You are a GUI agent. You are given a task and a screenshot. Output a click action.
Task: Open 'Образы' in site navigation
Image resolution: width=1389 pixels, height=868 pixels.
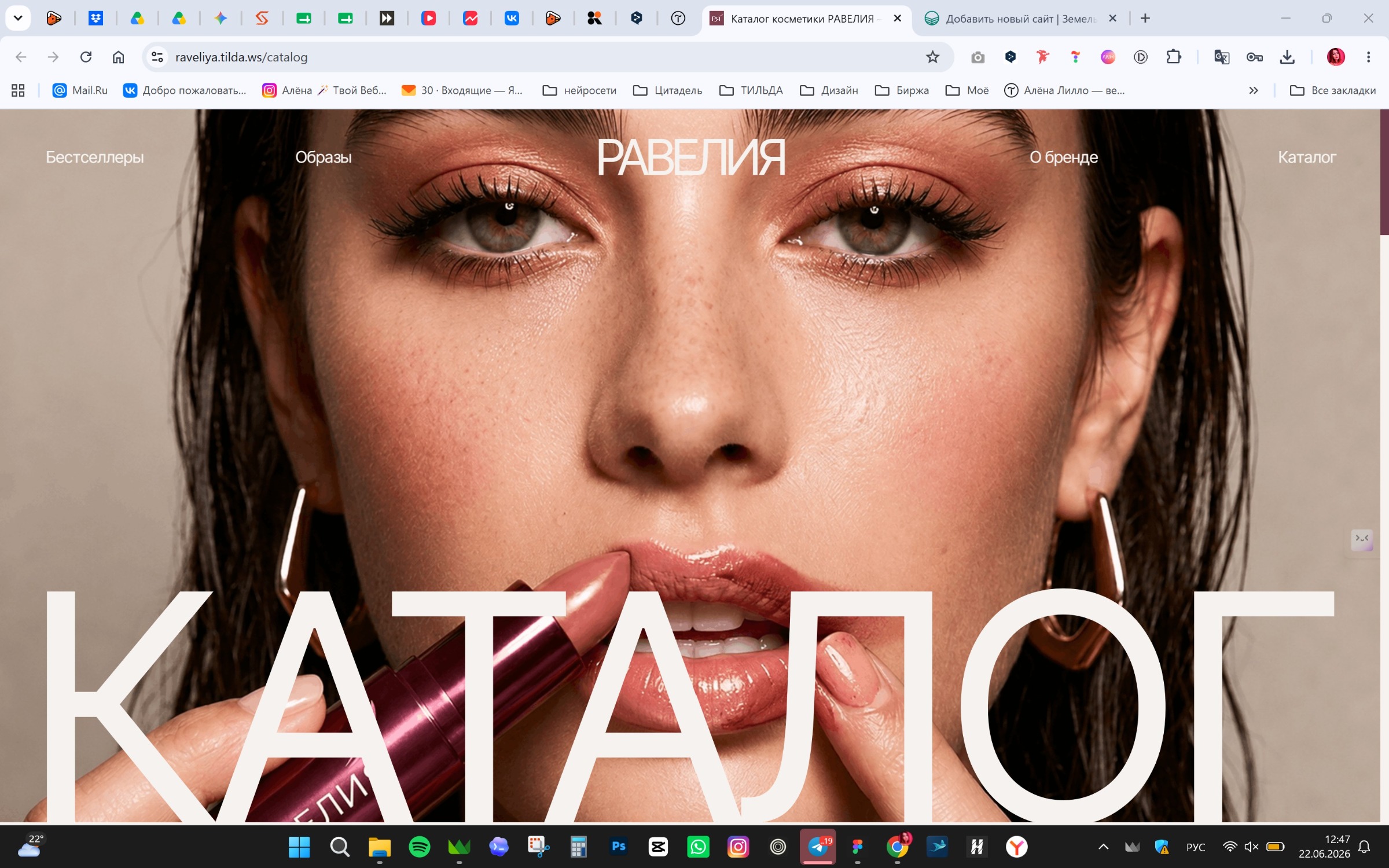pyautogui.click(x=324, y=157)
